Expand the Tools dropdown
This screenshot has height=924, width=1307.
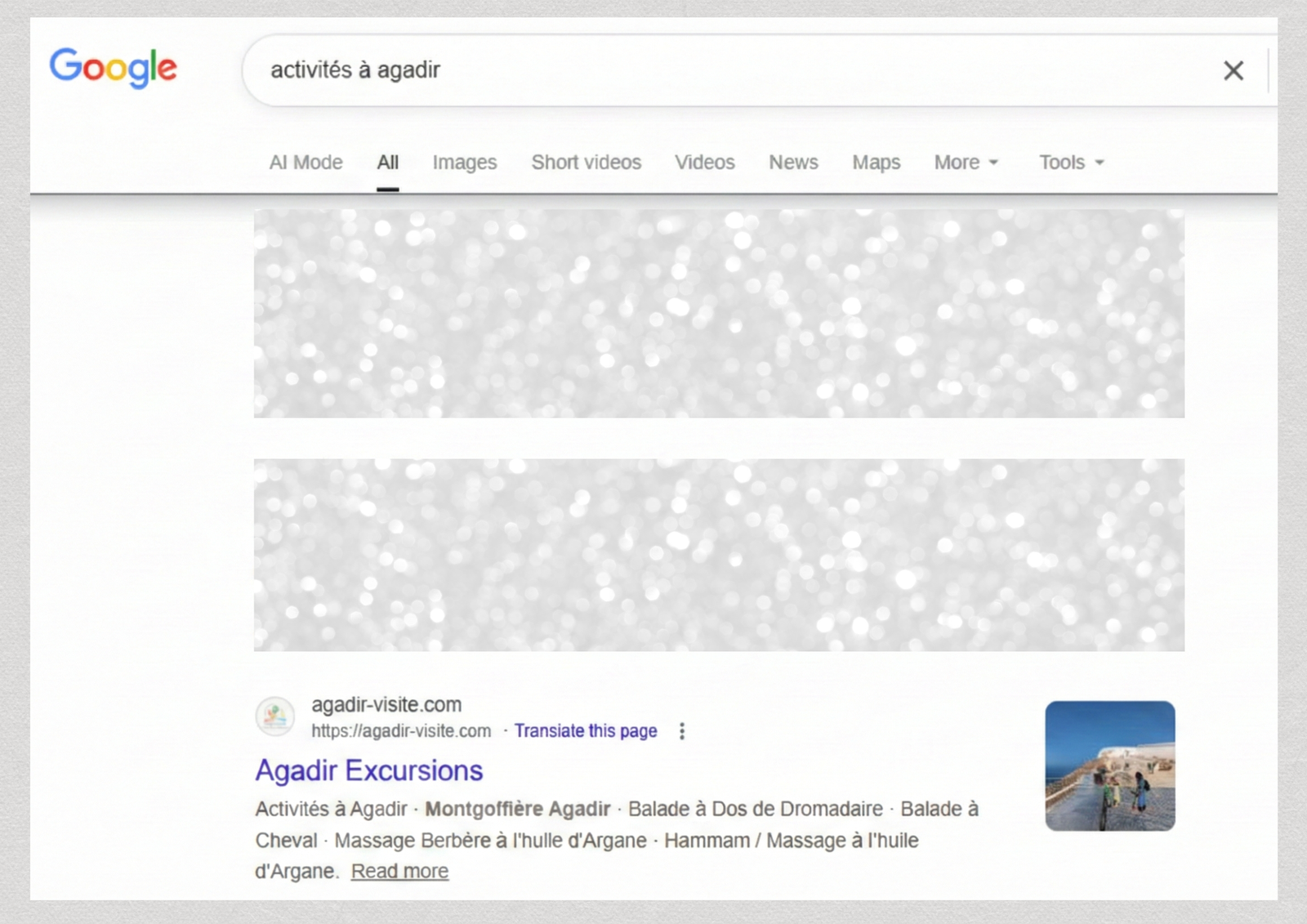coord(1071,163)
